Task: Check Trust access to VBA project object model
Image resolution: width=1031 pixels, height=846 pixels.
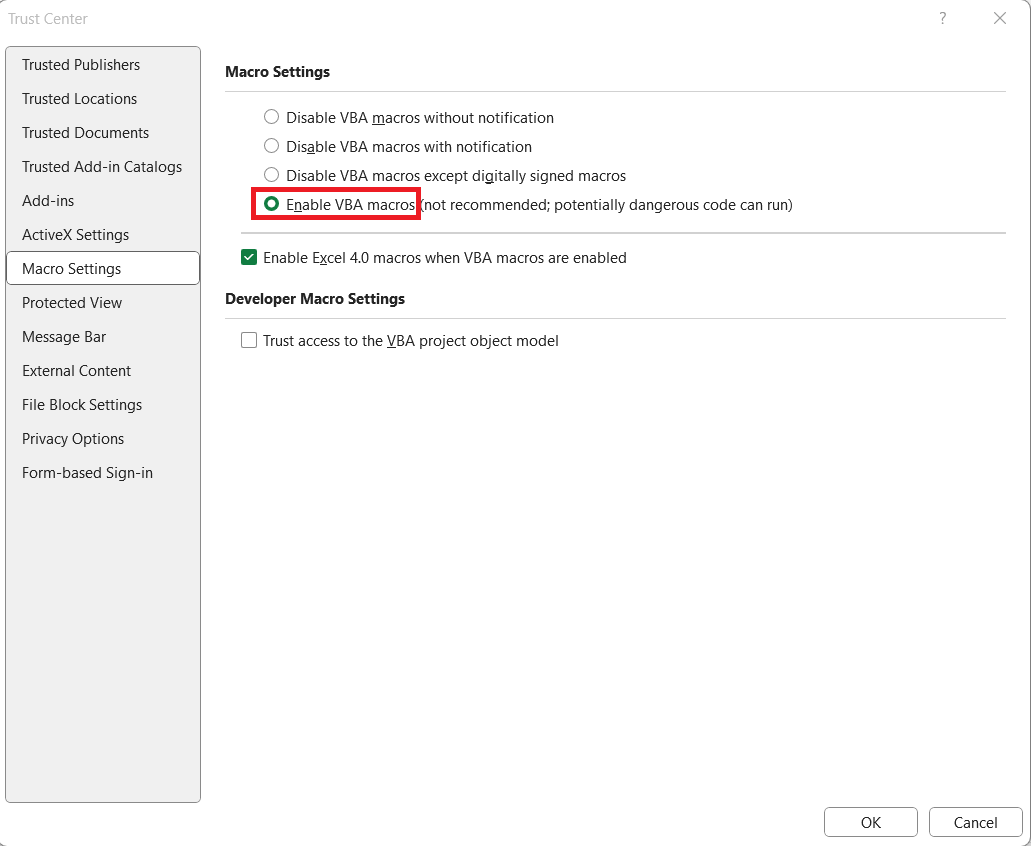Action: (x=249, y=341)
